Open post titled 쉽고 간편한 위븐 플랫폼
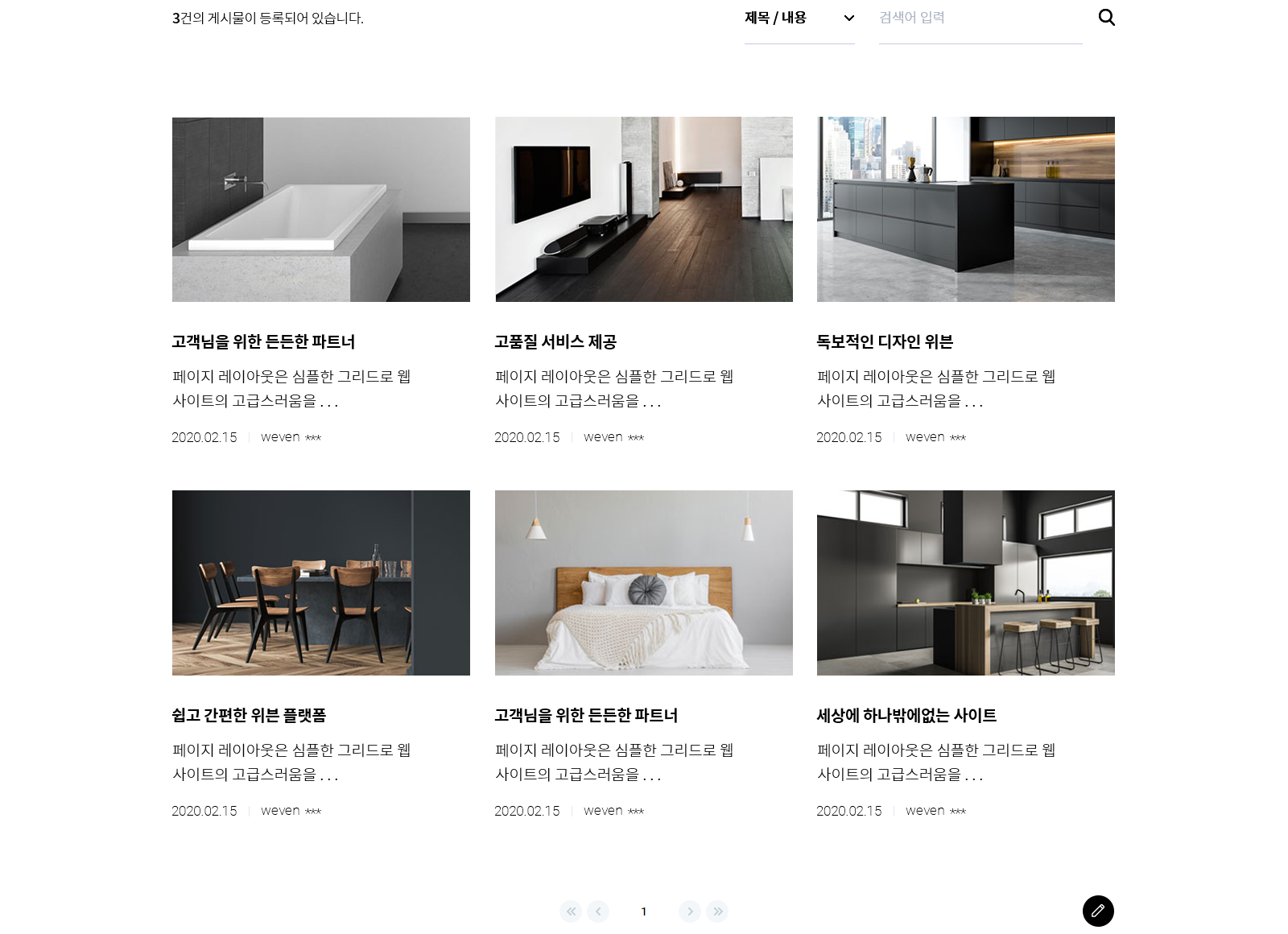 point(249,716)
